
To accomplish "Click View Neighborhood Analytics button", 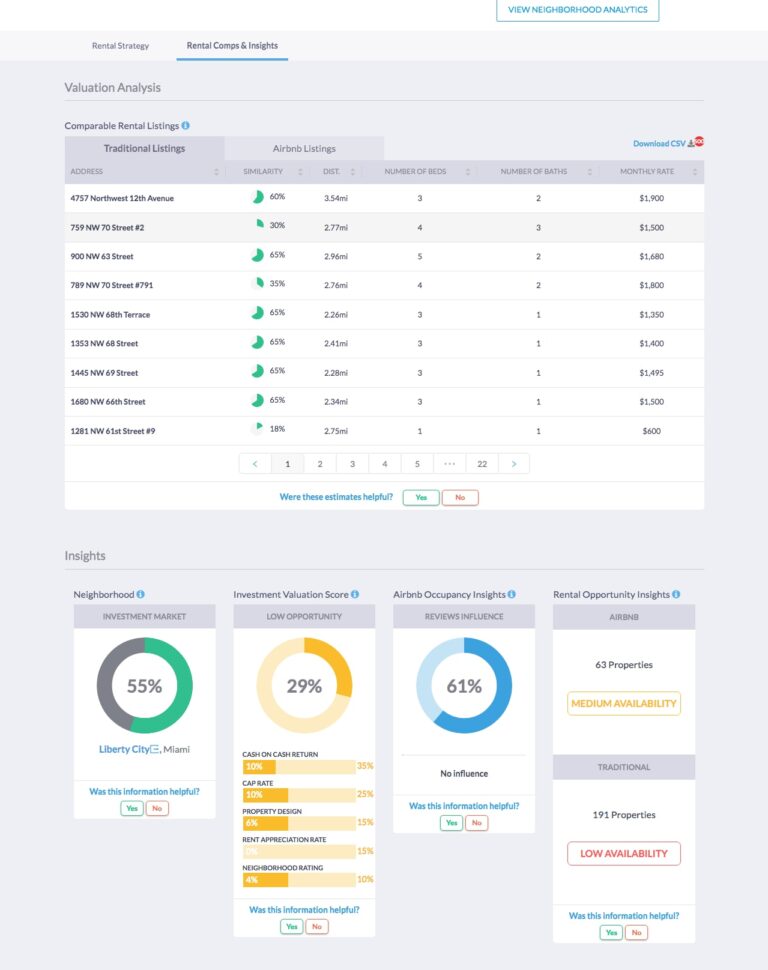I will (x=577, y=10).
